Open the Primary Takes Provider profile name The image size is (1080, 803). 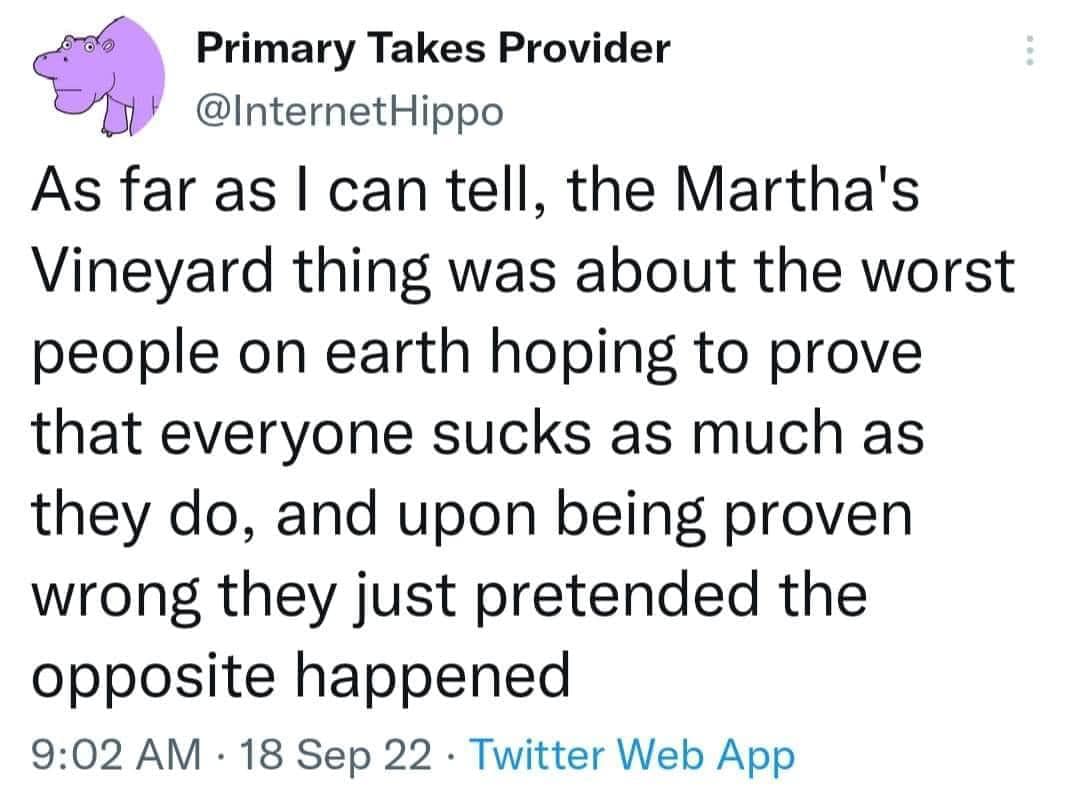tap(432, 47)
